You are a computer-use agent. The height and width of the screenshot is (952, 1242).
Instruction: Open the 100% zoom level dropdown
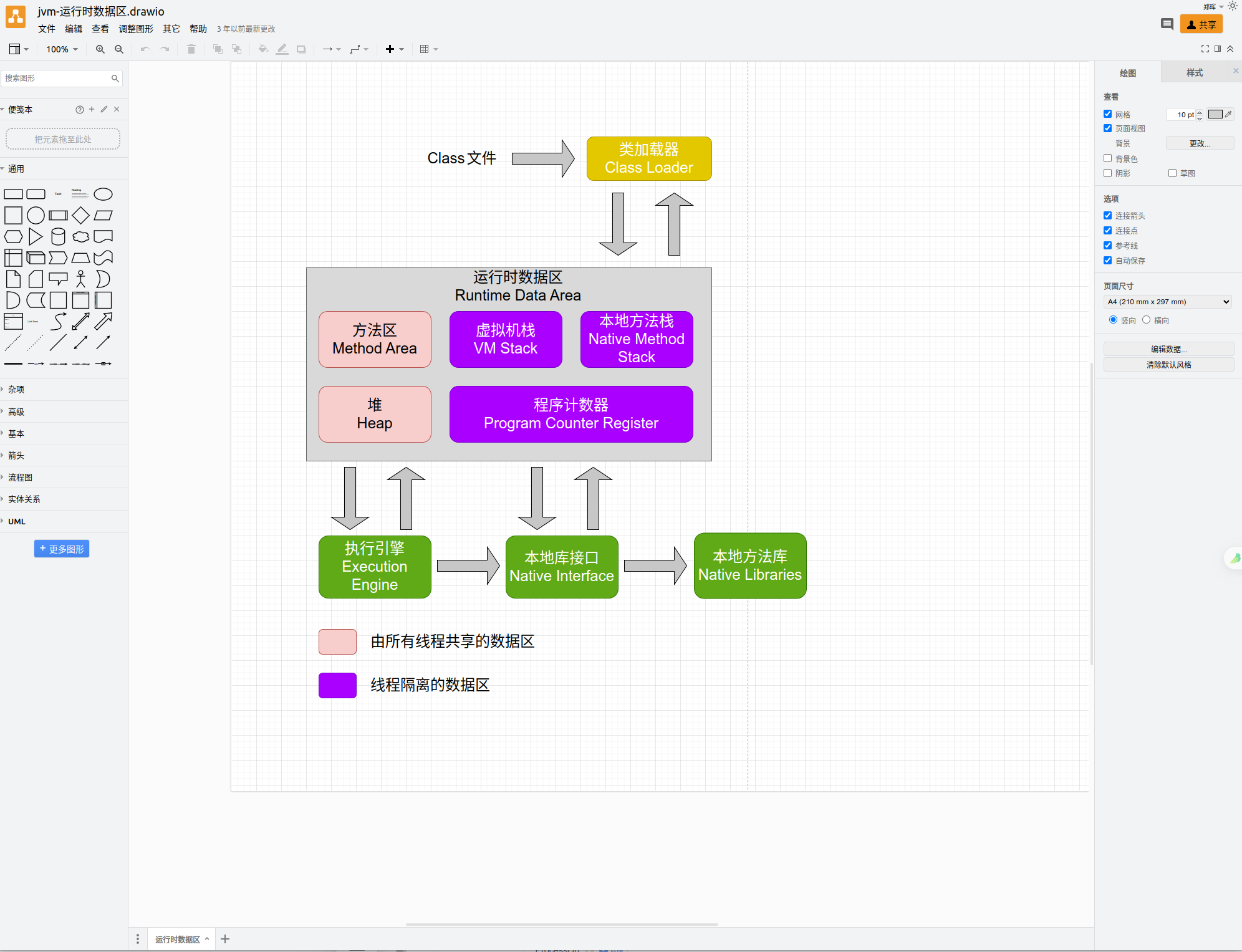coord(62,49)
